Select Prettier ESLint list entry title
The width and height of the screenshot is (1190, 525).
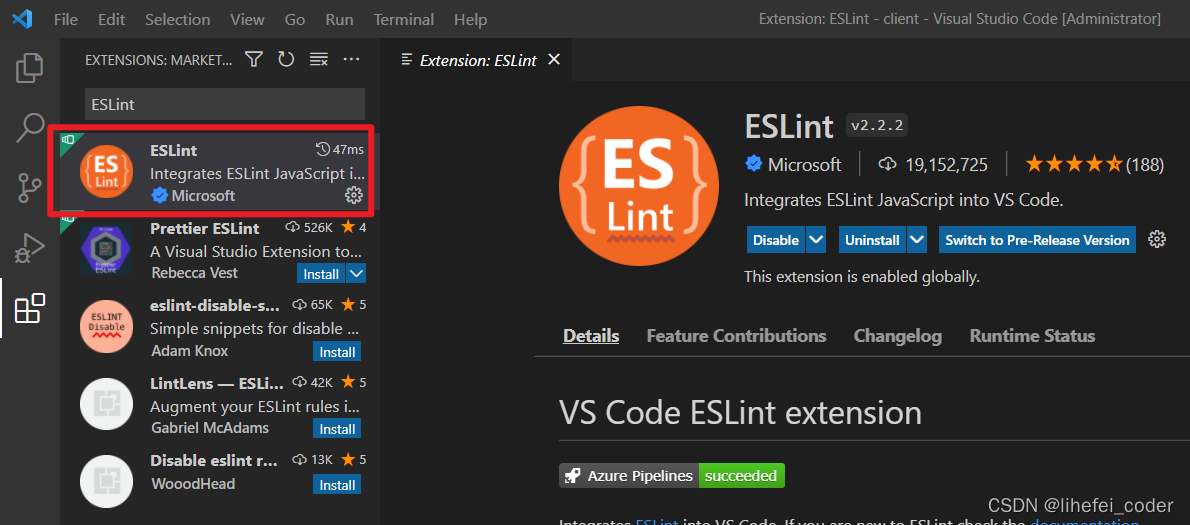[x=205, y=228]
